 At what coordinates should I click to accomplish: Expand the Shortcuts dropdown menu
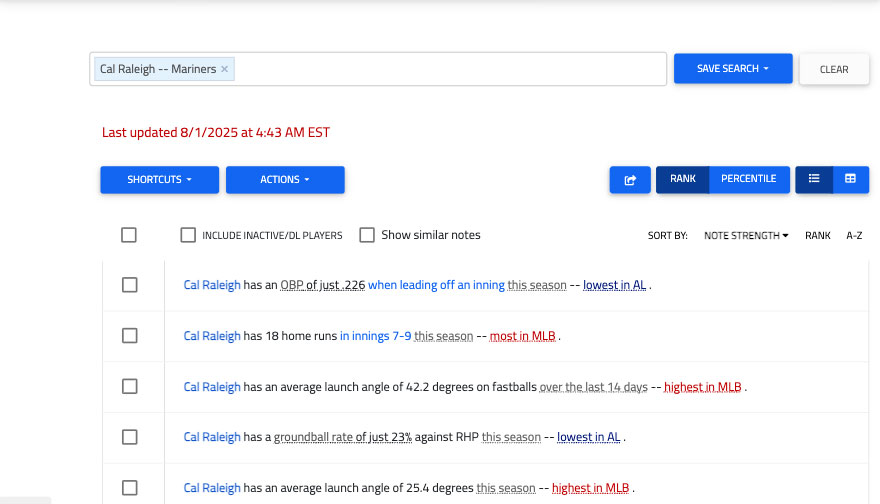pyautogui.click(x=159, y=180)
